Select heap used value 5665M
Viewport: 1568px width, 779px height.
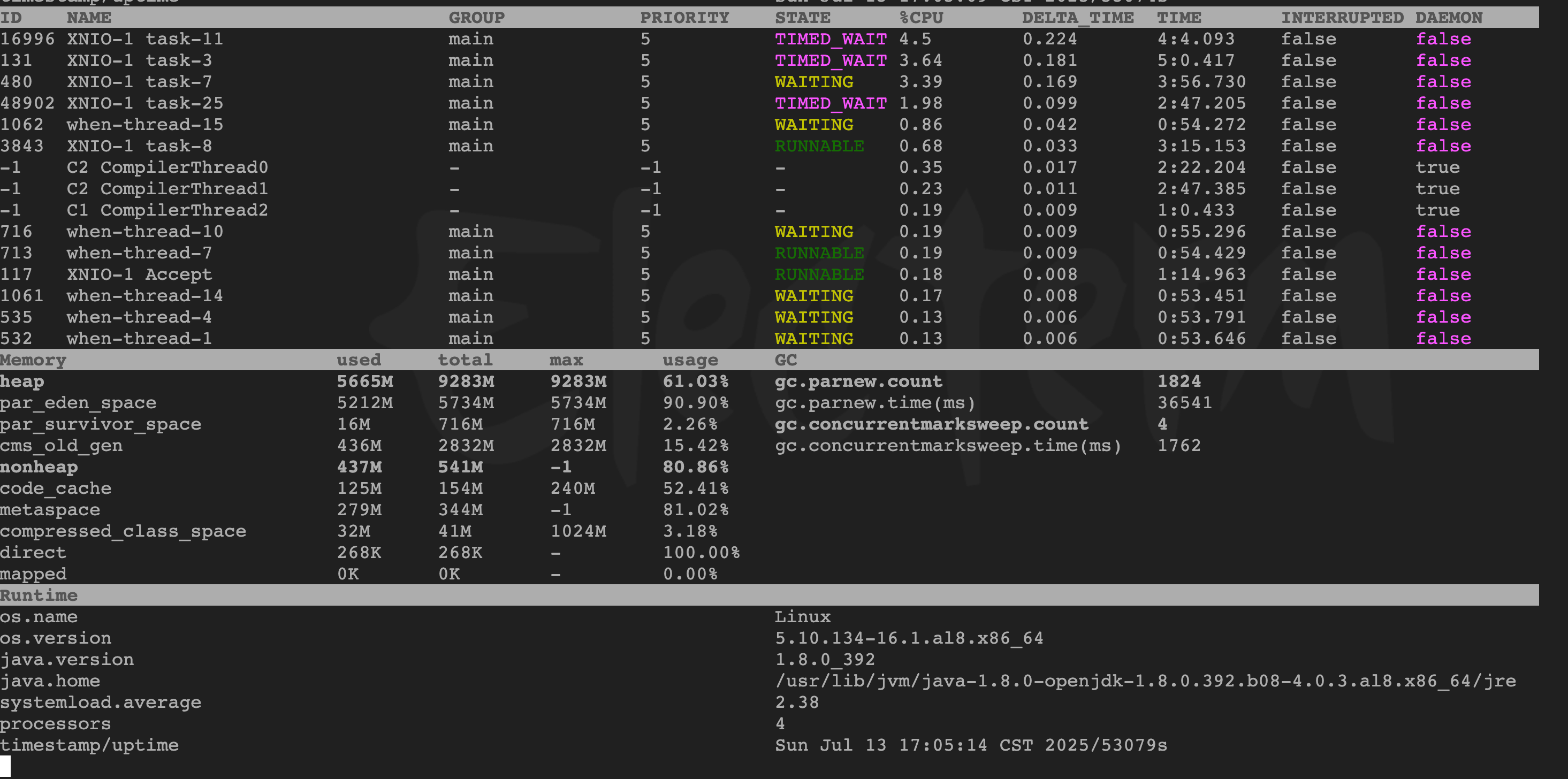pyautogui.click(x=365, y=381)
